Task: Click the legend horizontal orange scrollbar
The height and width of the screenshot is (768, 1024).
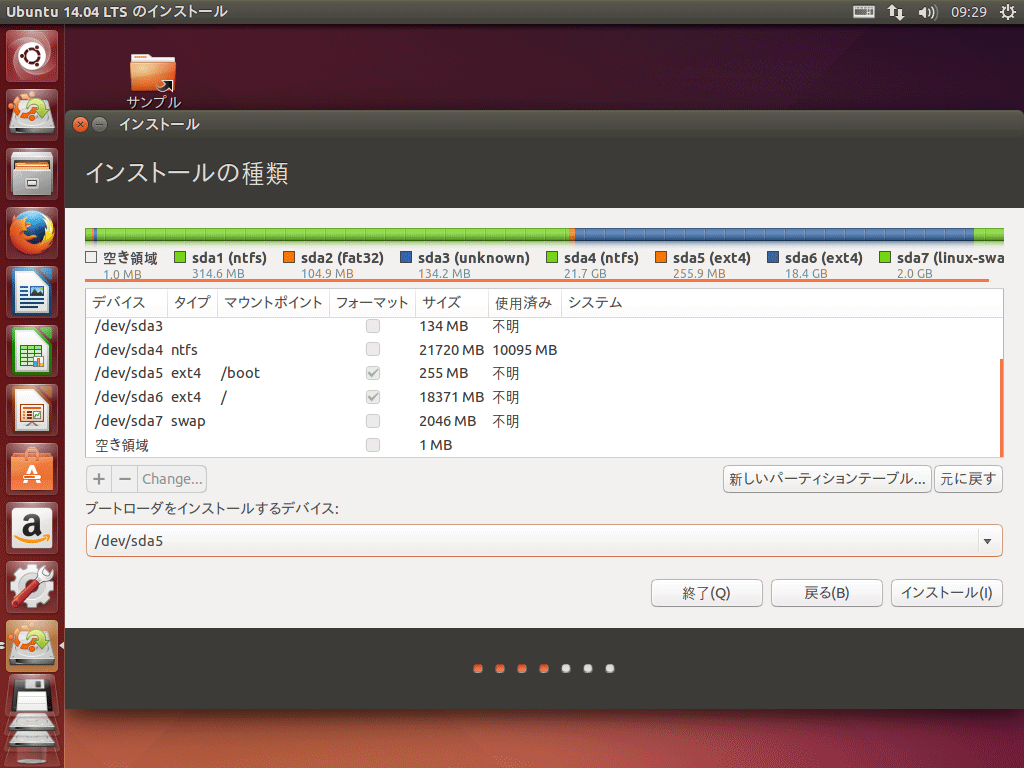Action: pos(537,281)
